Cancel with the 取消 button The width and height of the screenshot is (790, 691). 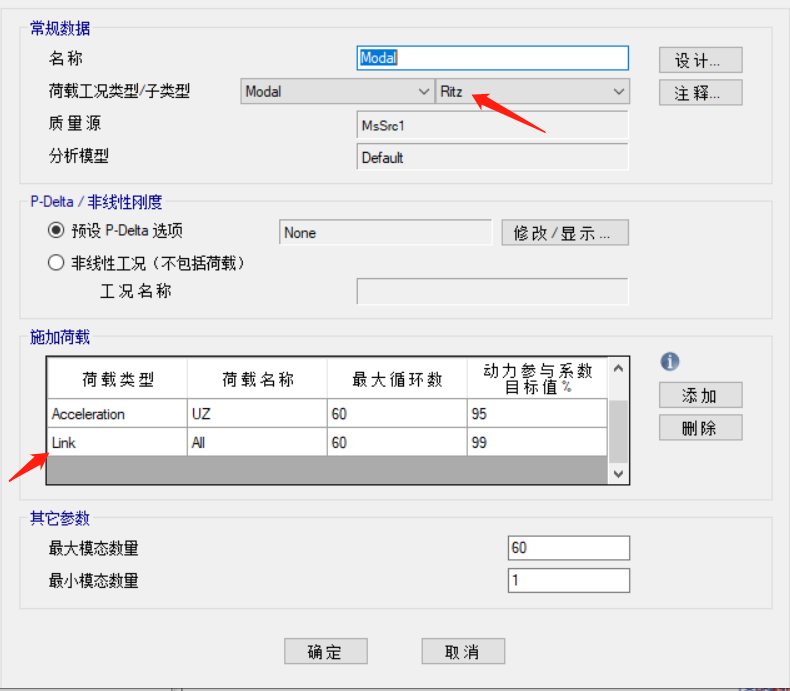pyautogui.click(x=463, y=651)
